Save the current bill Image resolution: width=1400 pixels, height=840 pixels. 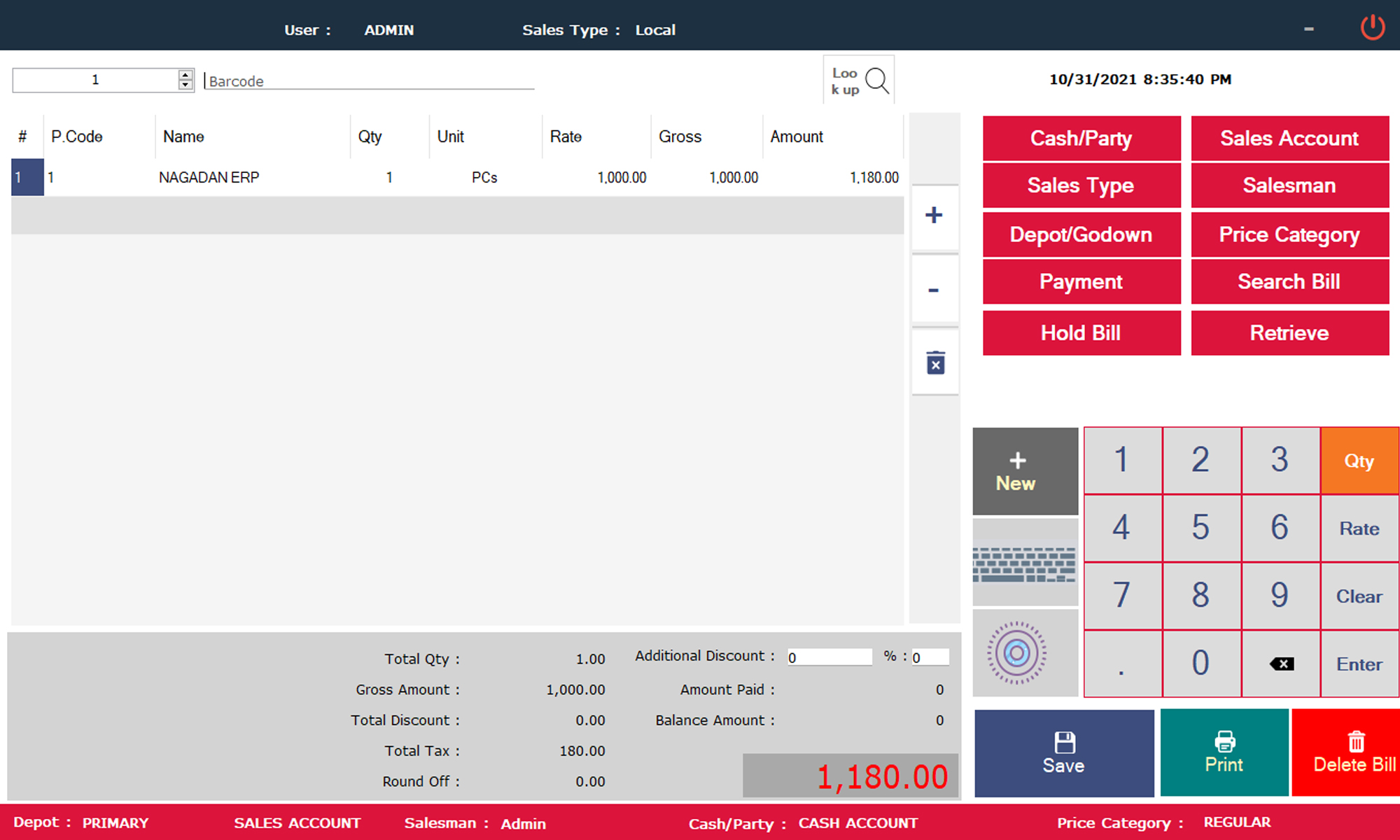1063,753
